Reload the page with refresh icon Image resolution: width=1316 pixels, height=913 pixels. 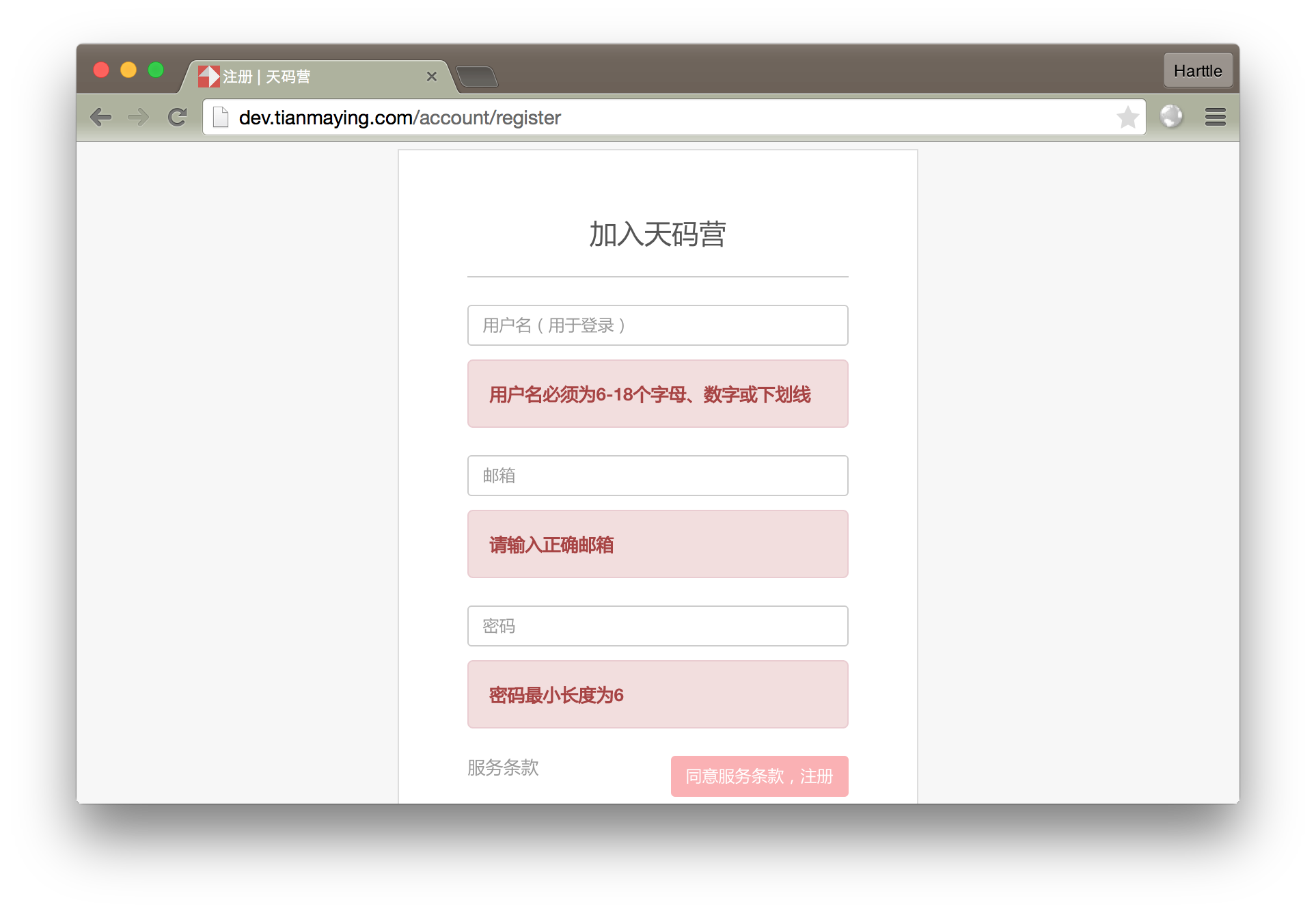[x=178, y=118]
